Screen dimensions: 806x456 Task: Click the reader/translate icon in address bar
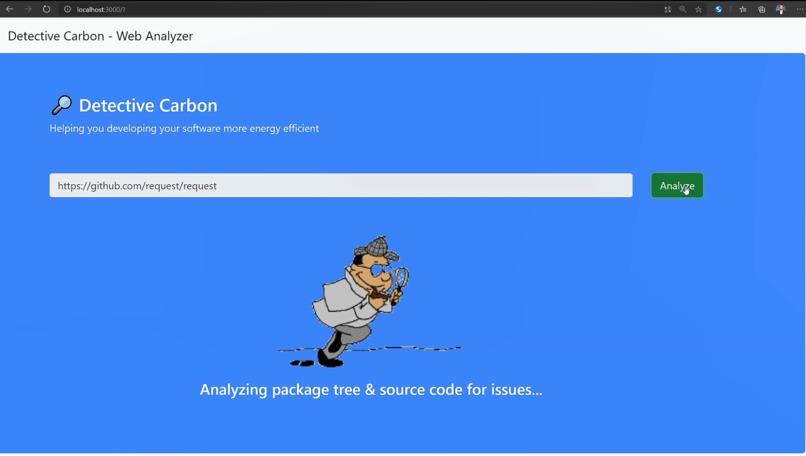(668, 9)
